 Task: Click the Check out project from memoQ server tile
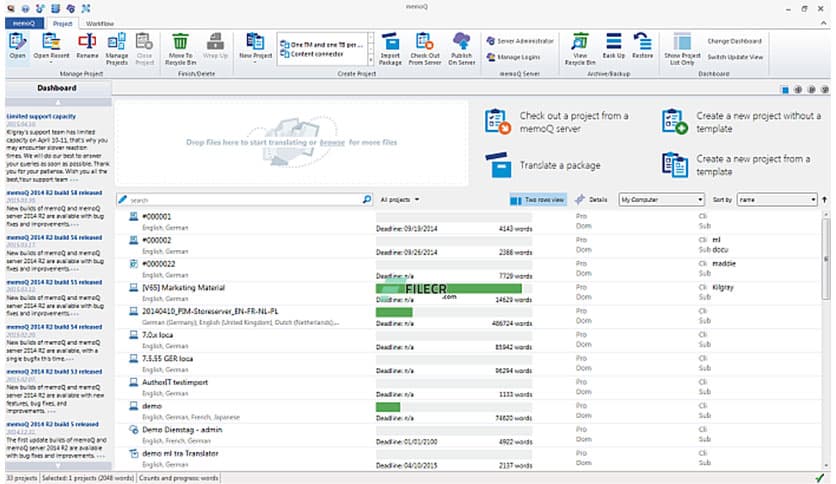pos(557,122)
